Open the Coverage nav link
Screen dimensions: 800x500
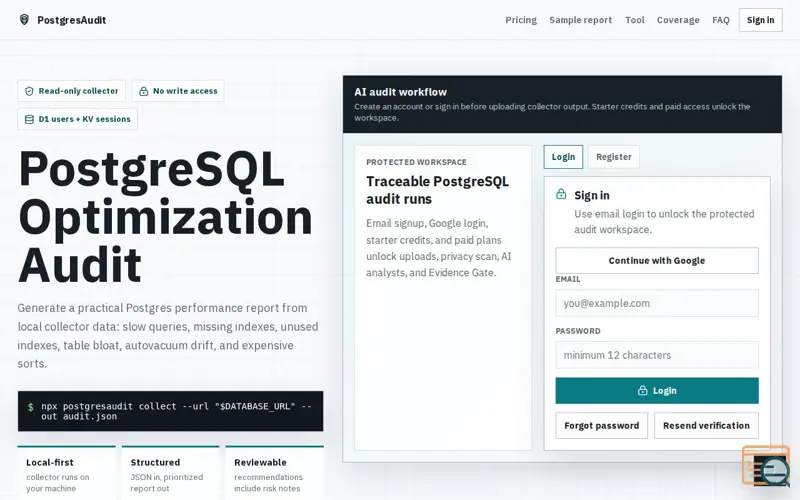pos(678,20)
